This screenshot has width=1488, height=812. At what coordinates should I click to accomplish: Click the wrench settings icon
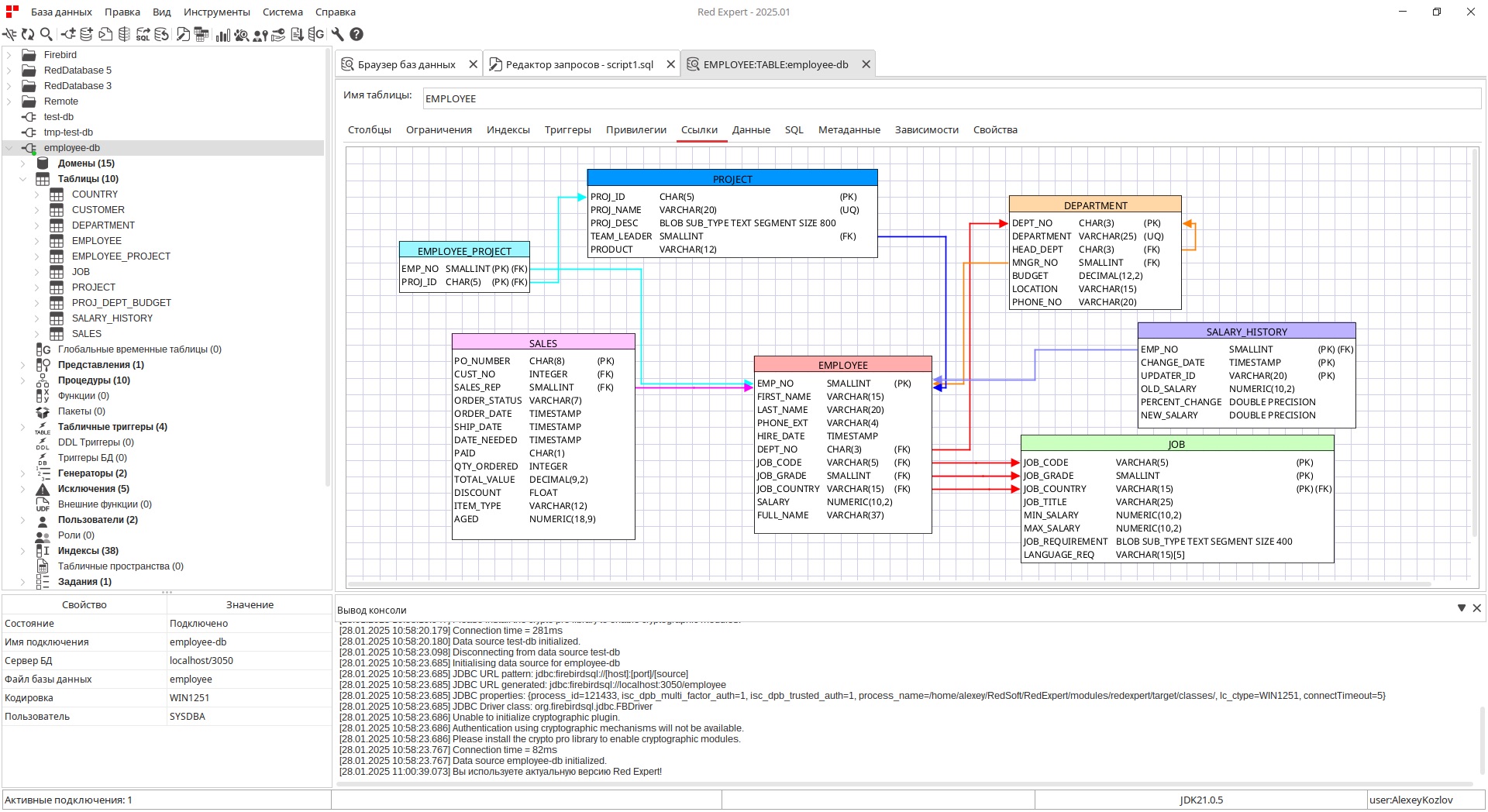point(337,34)
